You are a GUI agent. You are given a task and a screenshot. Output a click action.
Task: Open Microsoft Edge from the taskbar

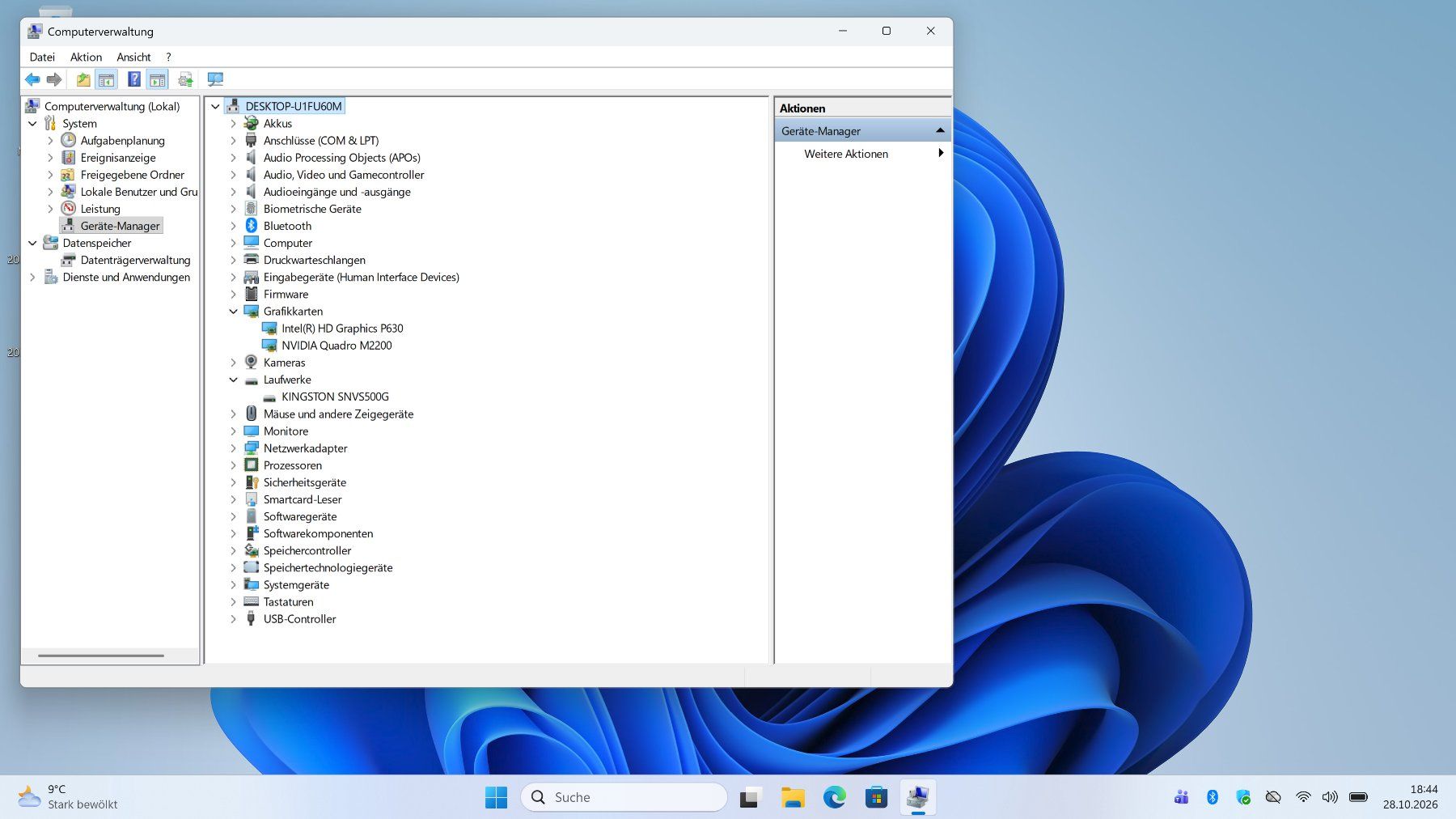[835, 797]
